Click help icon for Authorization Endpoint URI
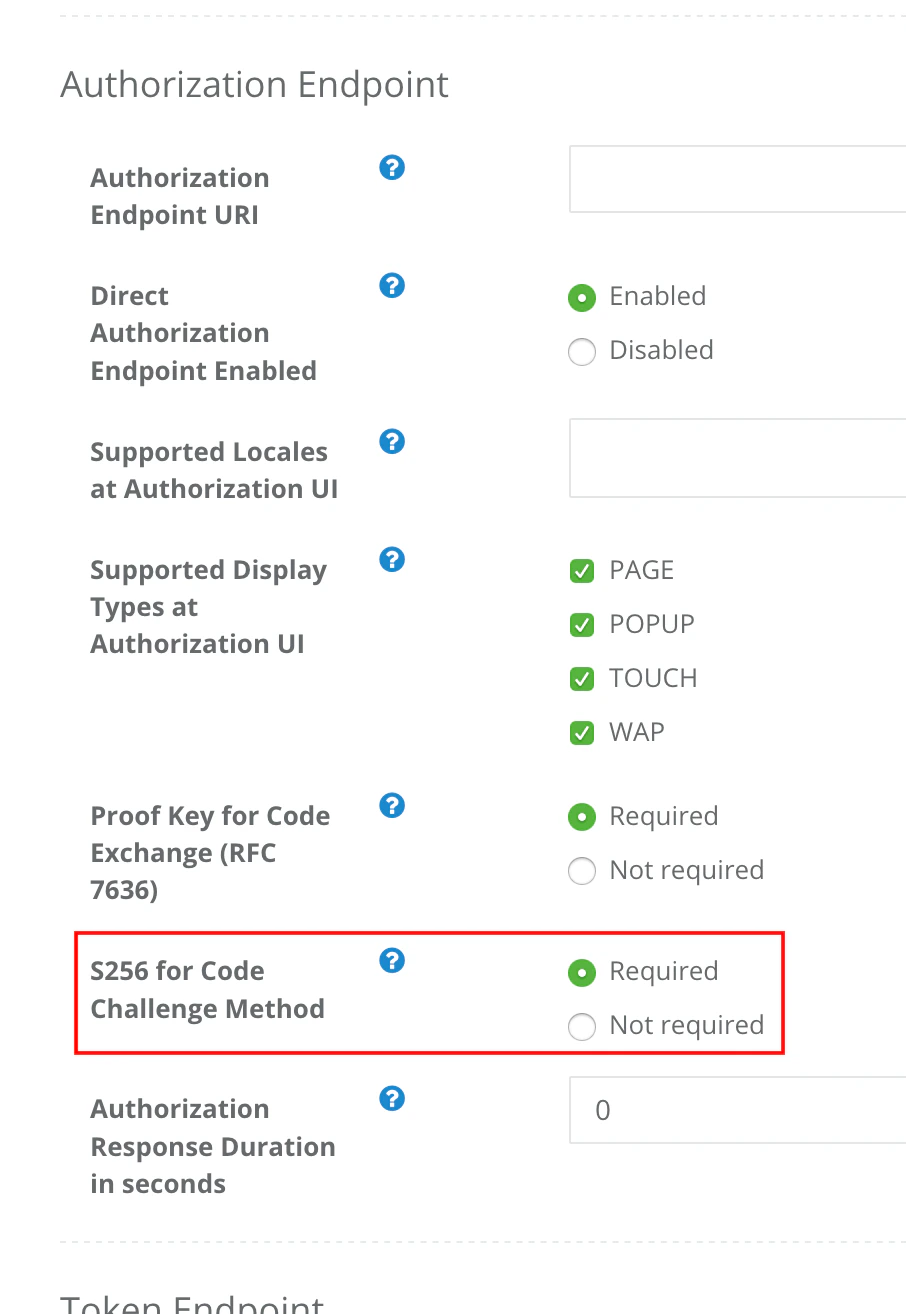This screenshot has height=1314, width=906. 392,167
